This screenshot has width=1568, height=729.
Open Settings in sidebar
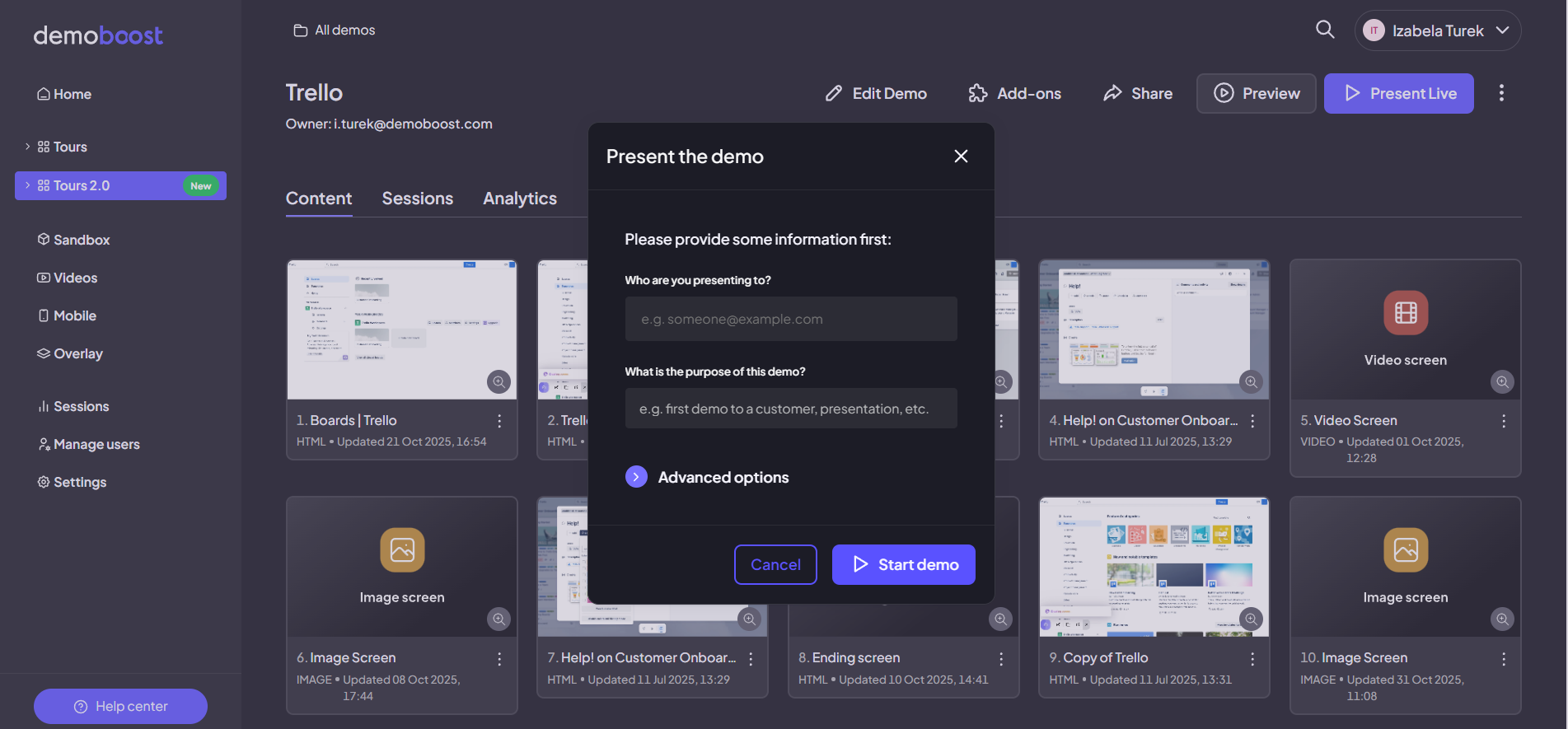point(72,482)
